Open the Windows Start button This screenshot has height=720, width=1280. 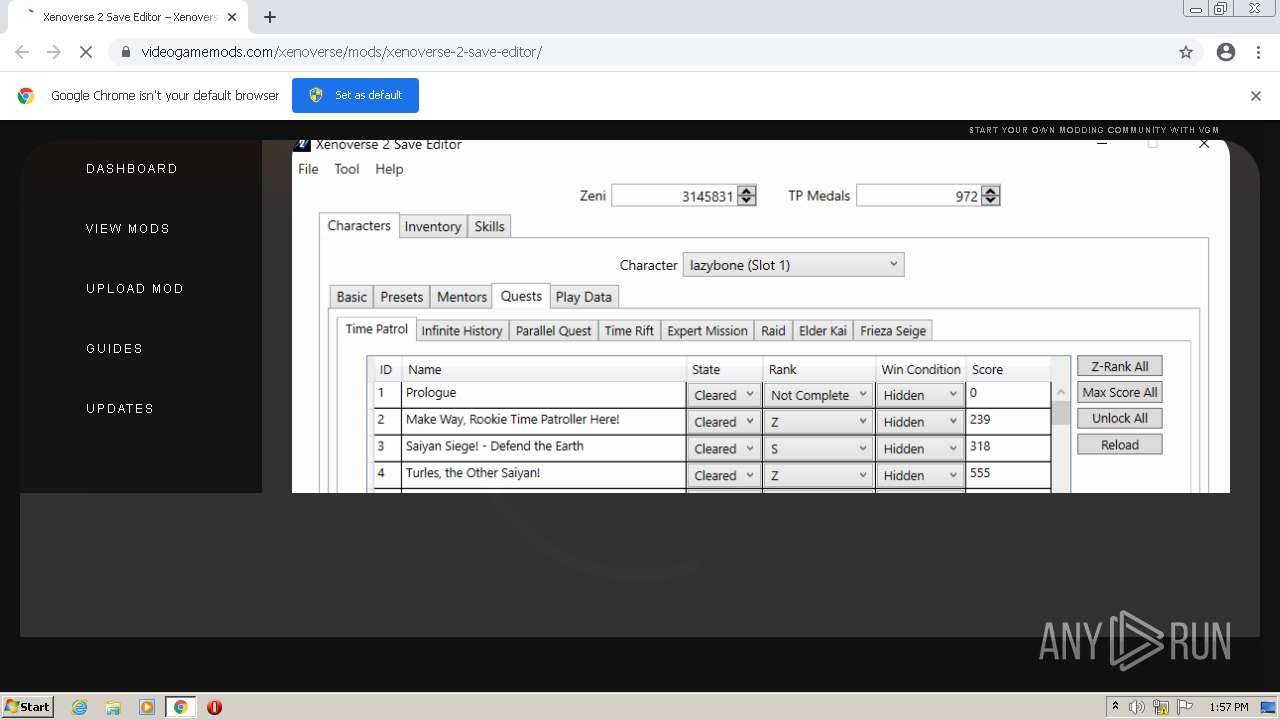(28, 706)
